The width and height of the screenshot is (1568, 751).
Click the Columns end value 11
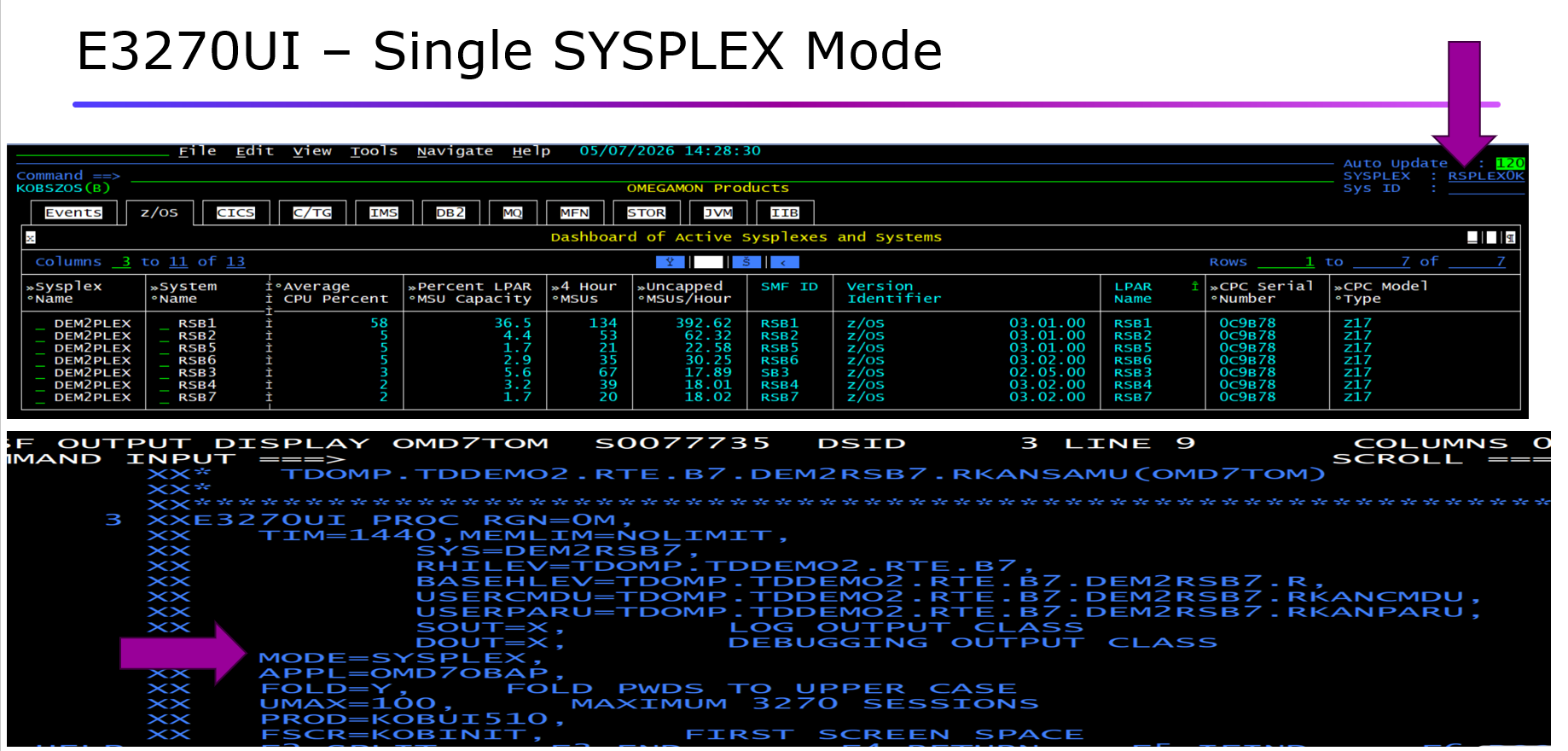177,262
